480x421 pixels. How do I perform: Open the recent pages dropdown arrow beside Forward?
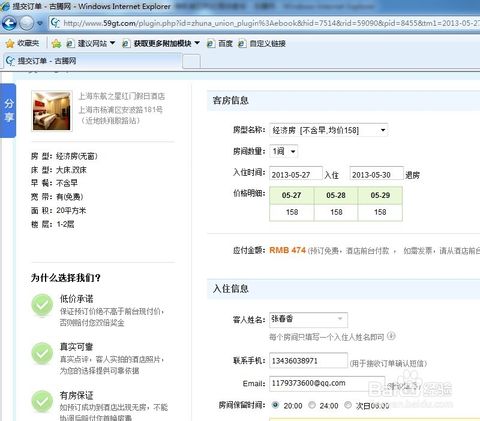click(40, 23)
